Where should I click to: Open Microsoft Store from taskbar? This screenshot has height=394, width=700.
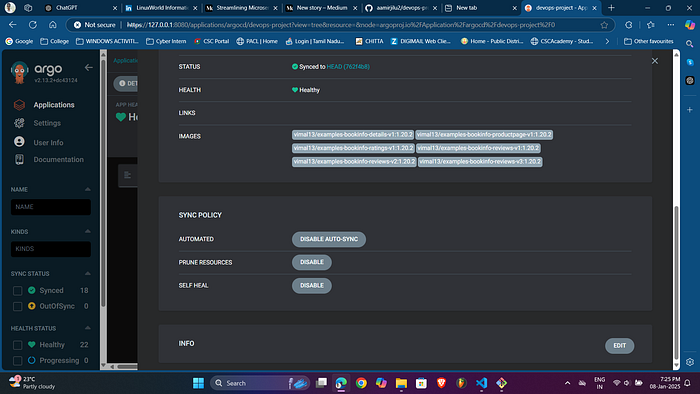(x=421, y=383)
